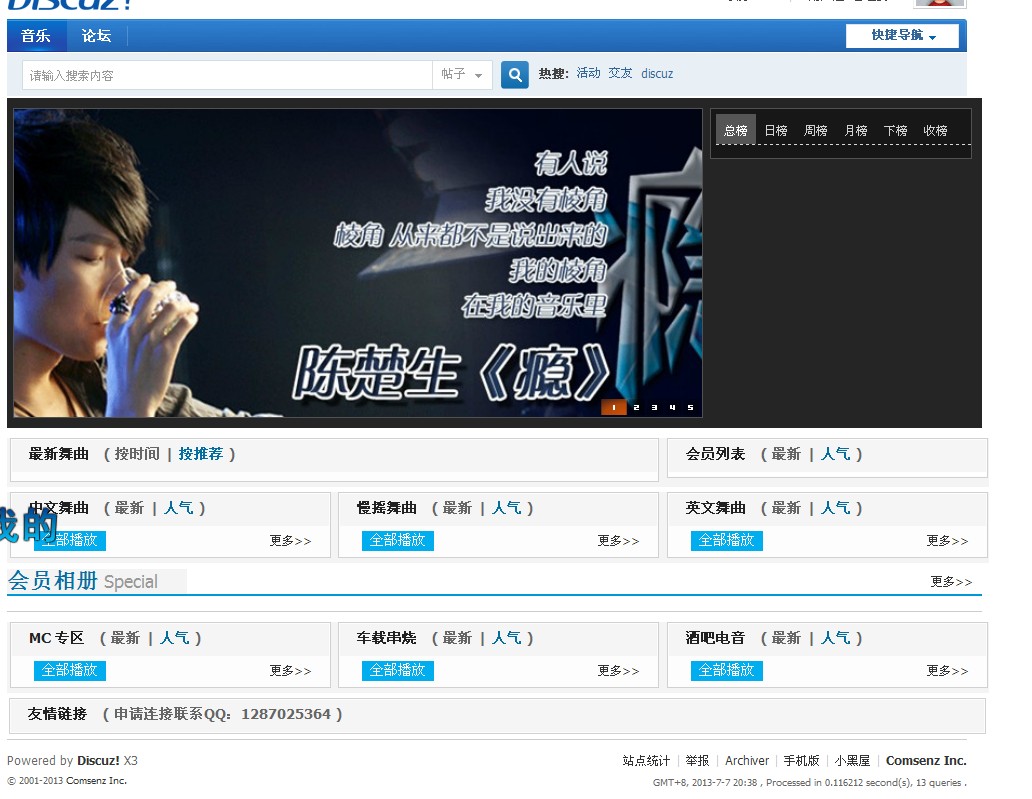This screenshot has height=799, width=1032.
Task: Open the 帖子 search type dropdown
Action: (x=462, y=74)
